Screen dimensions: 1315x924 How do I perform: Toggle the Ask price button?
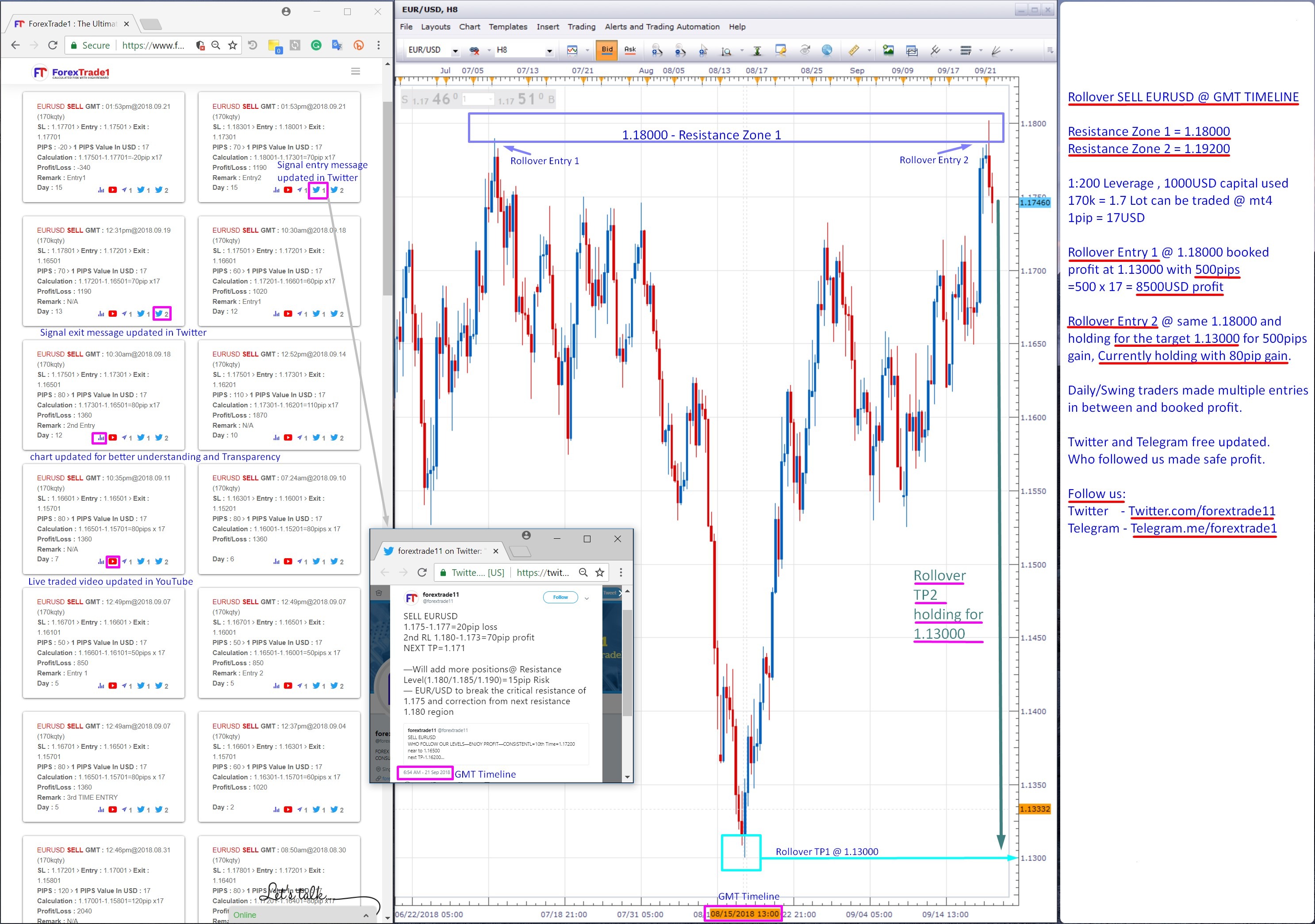[630, 50]
